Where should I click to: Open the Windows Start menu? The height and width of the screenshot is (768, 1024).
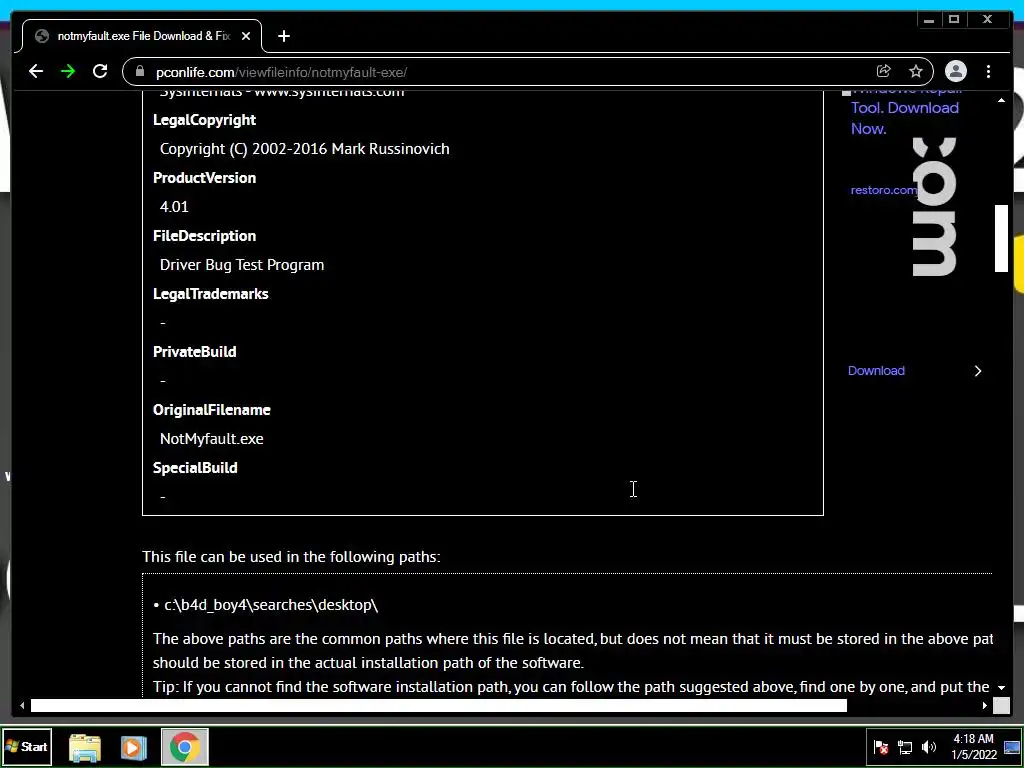[x=27, y=746]
